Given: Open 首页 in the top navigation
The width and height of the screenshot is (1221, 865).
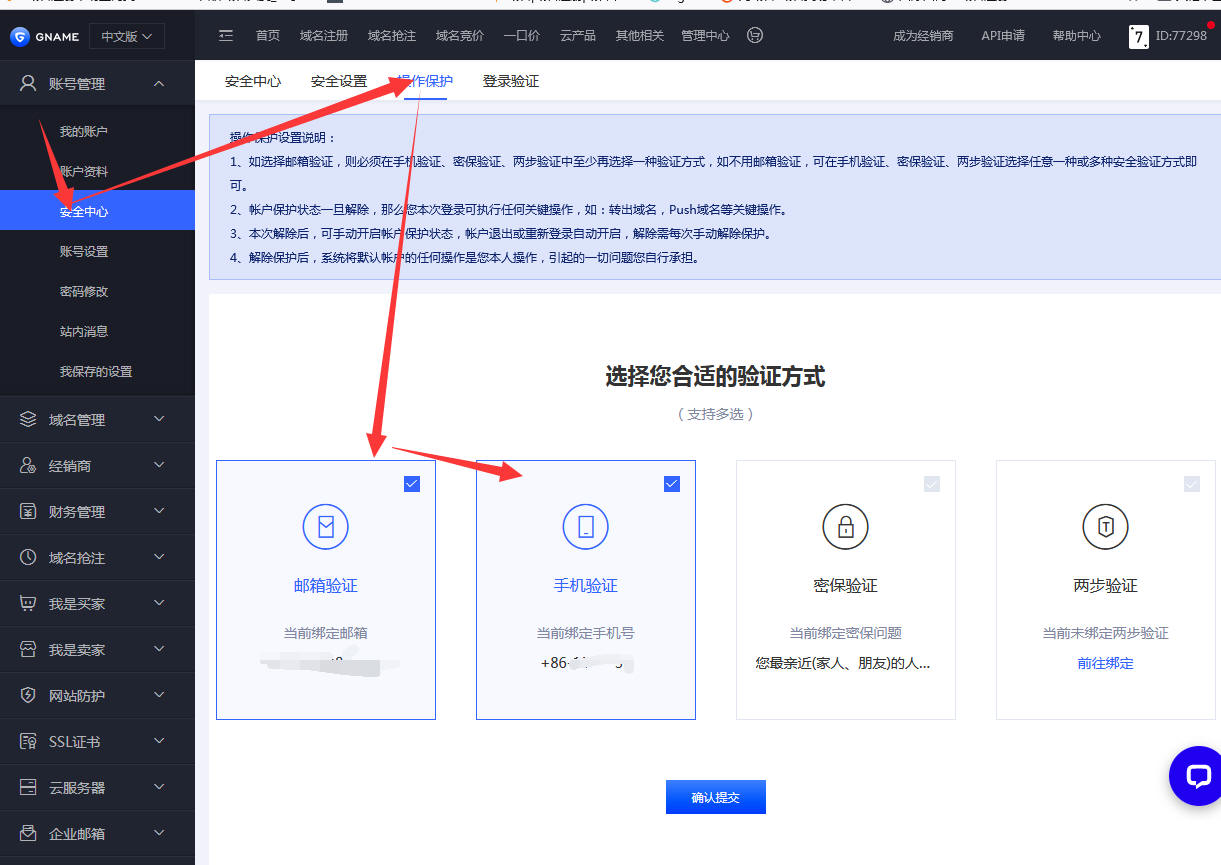Looking at the screenshot, I should 268,36.
